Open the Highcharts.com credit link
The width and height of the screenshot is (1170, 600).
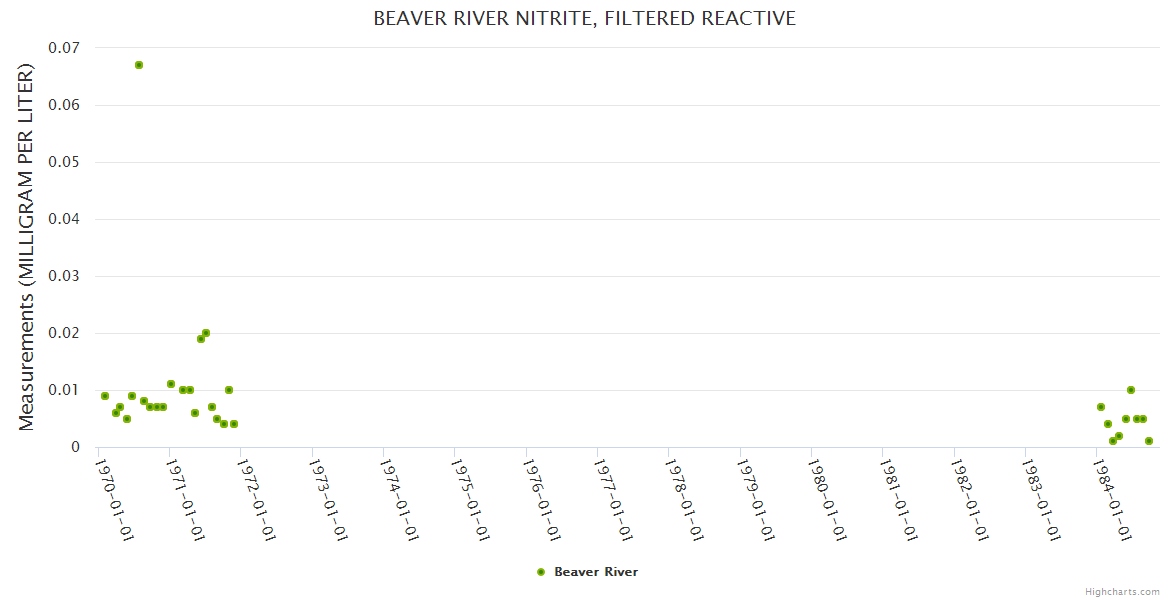pos(1122,592)
